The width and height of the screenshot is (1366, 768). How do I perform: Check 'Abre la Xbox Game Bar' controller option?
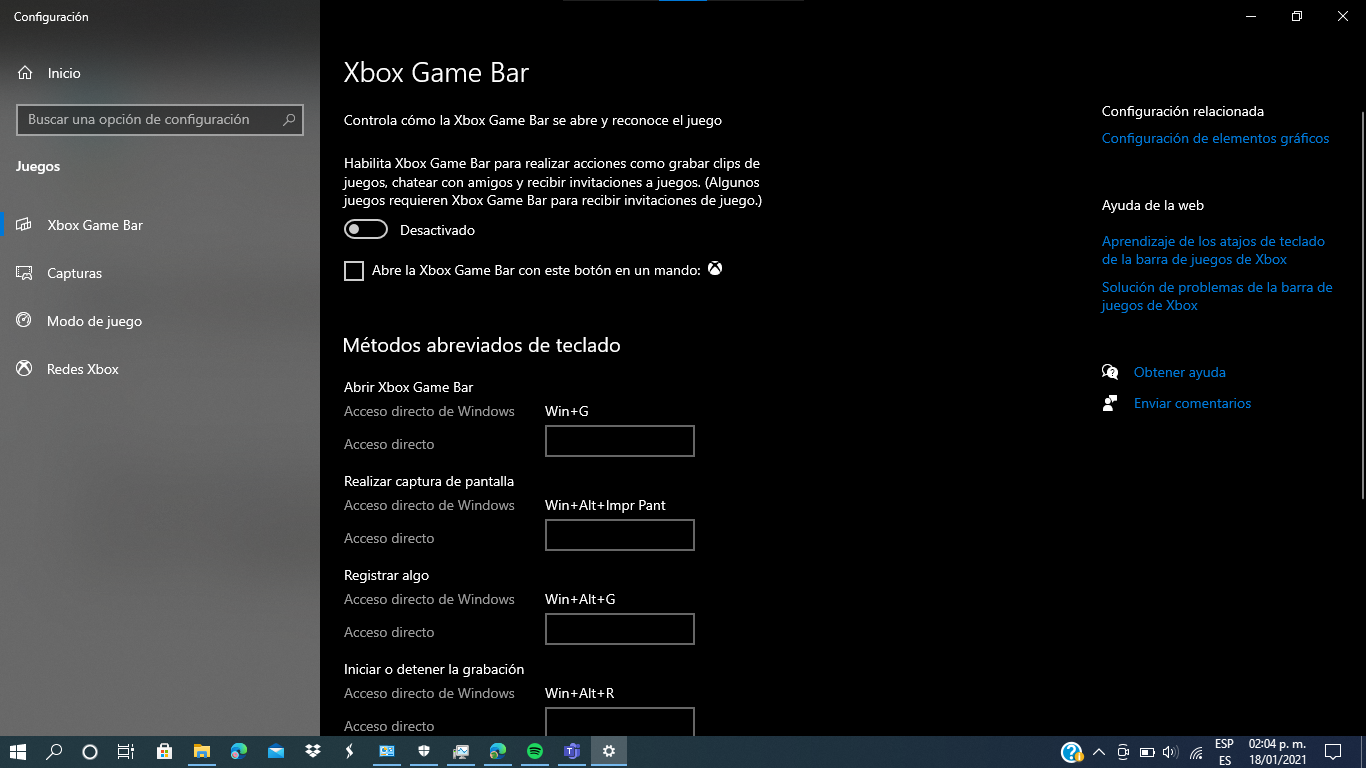pos(353,269)
